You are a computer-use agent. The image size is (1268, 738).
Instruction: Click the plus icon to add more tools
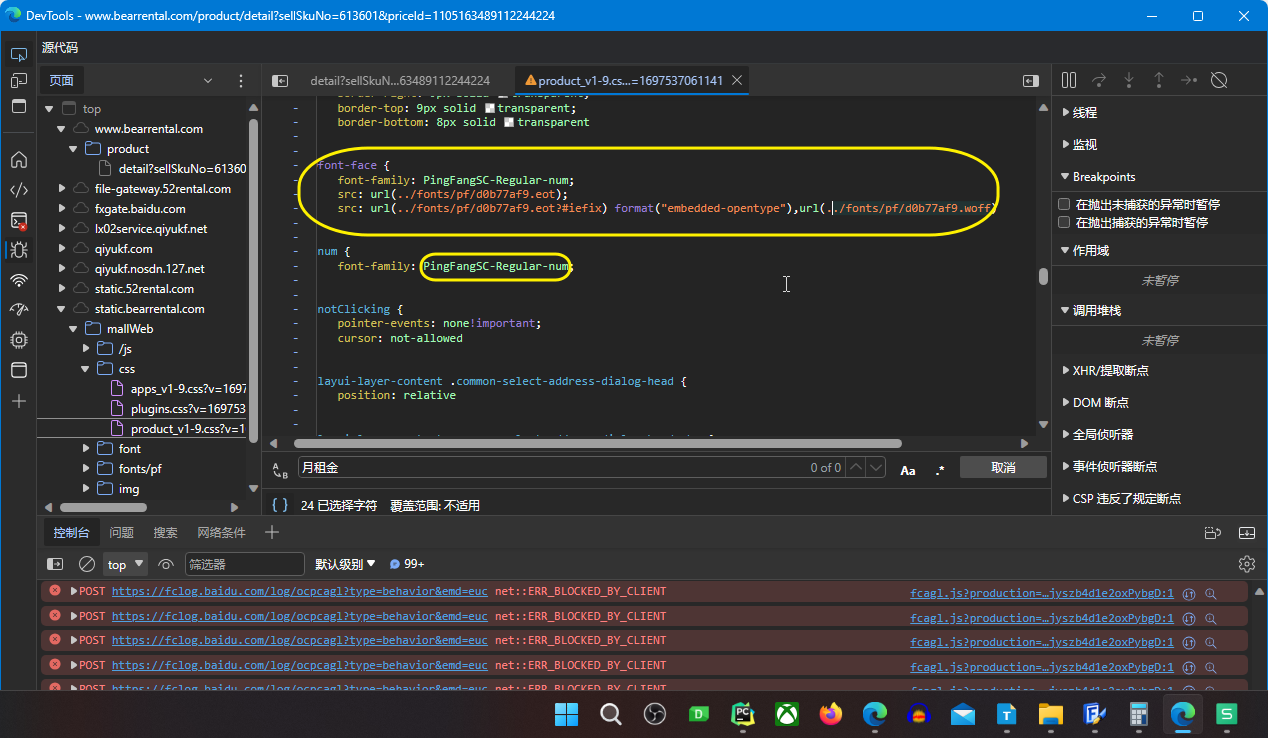(18, 401)
